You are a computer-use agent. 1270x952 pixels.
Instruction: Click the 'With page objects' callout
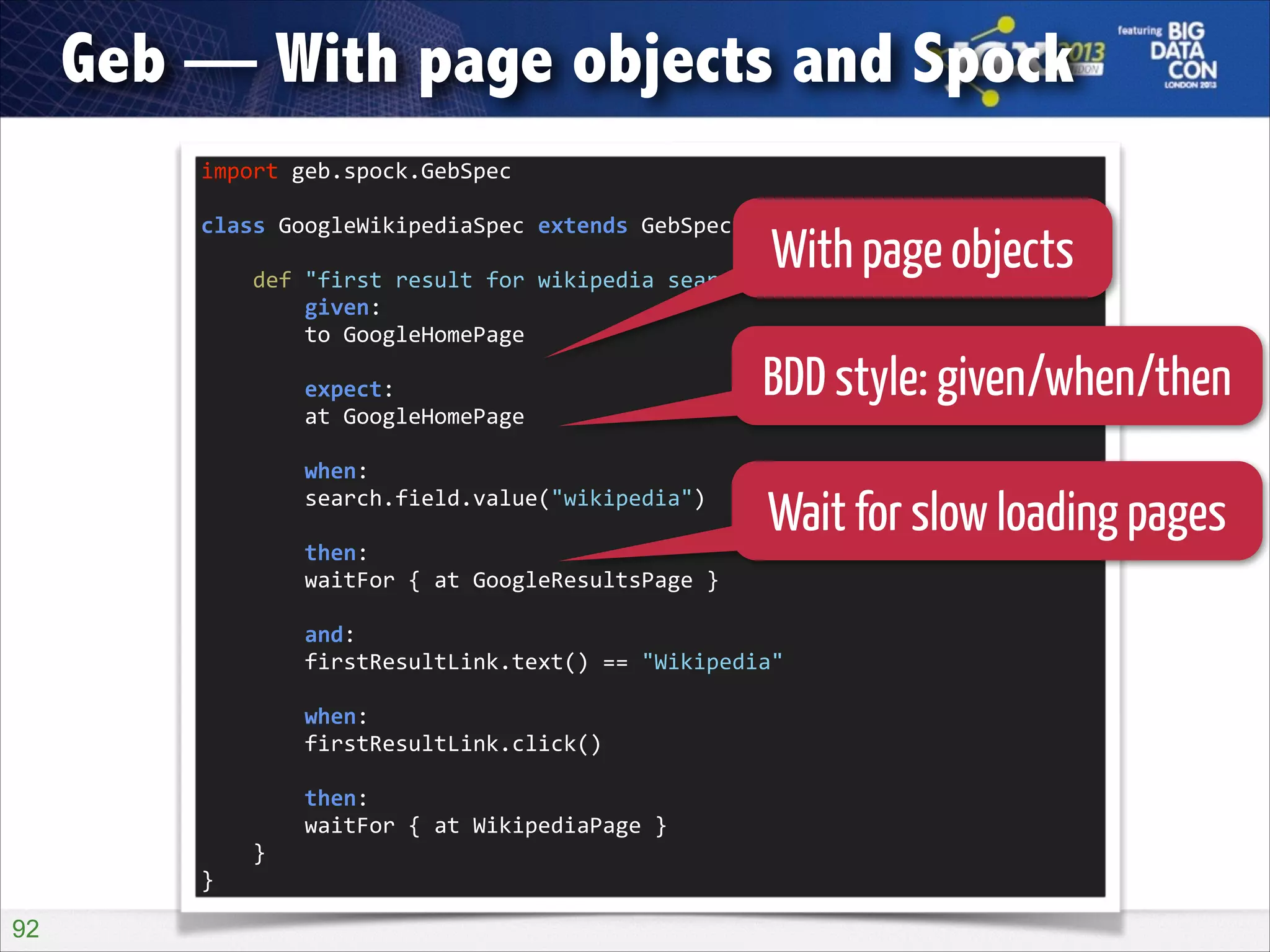pos(923,249)
